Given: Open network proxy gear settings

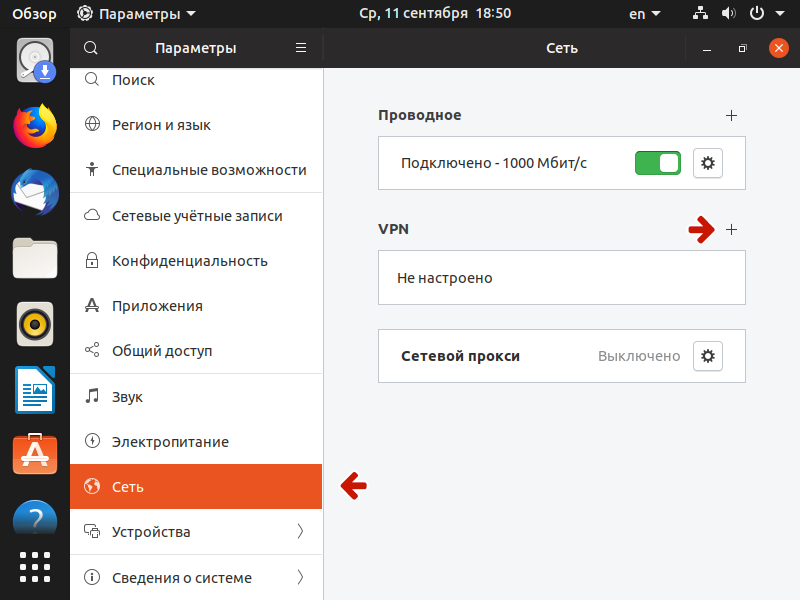Looking at the screenshot, I should tap(708, 356).
